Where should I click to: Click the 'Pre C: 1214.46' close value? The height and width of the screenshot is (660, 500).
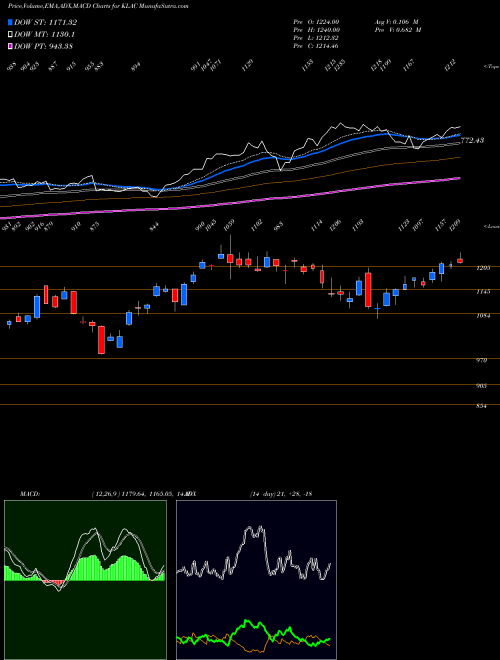(x=316, y=46)
